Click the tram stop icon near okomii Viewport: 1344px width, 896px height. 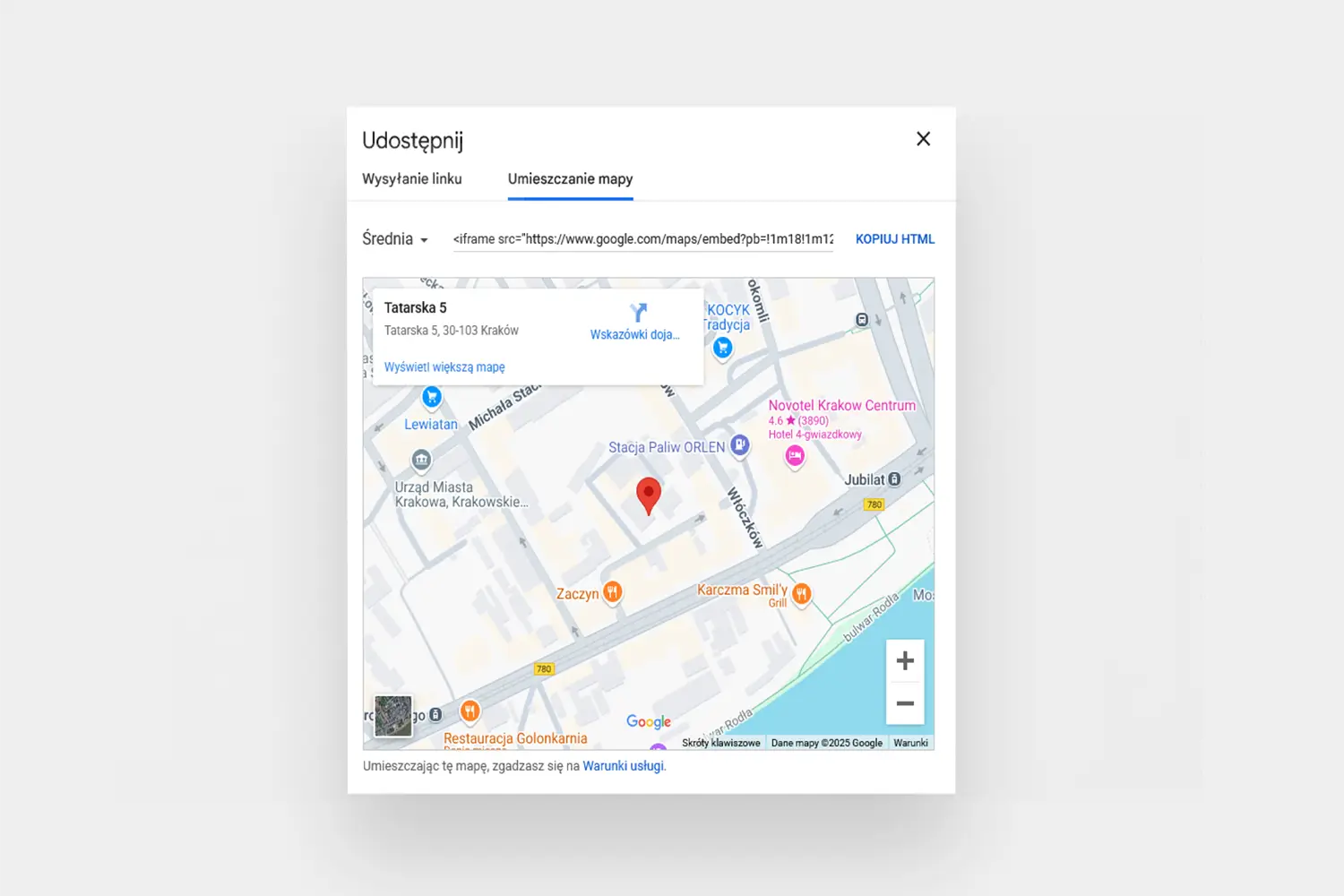862,320
